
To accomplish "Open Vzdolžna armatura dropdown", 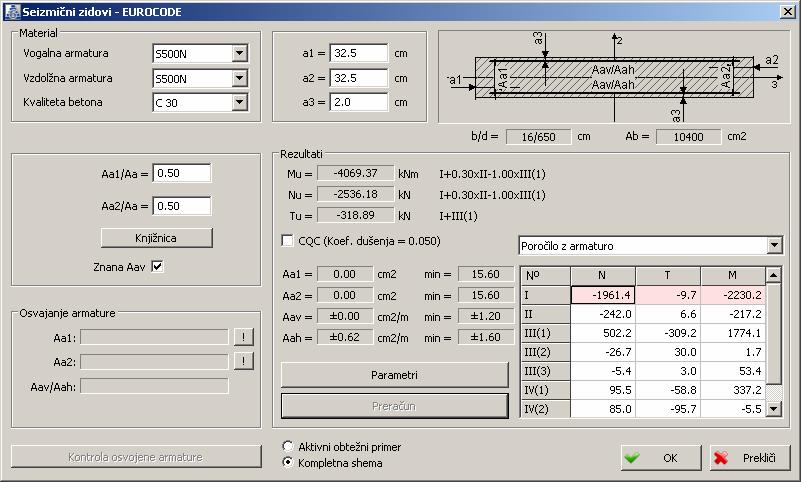I will click(x=240, y=78).
